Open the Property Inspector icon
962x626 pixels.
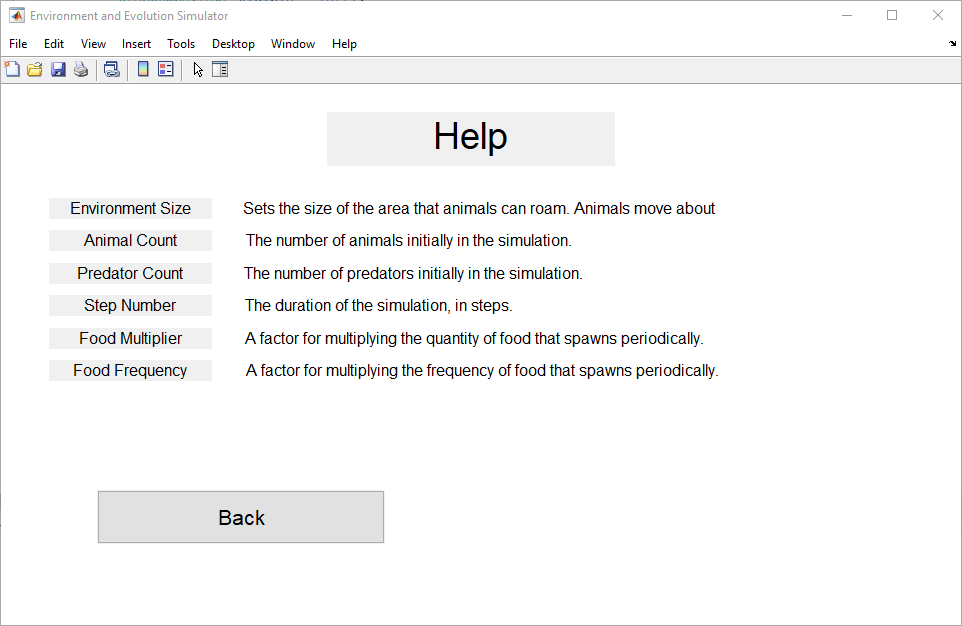click(220, 69)
